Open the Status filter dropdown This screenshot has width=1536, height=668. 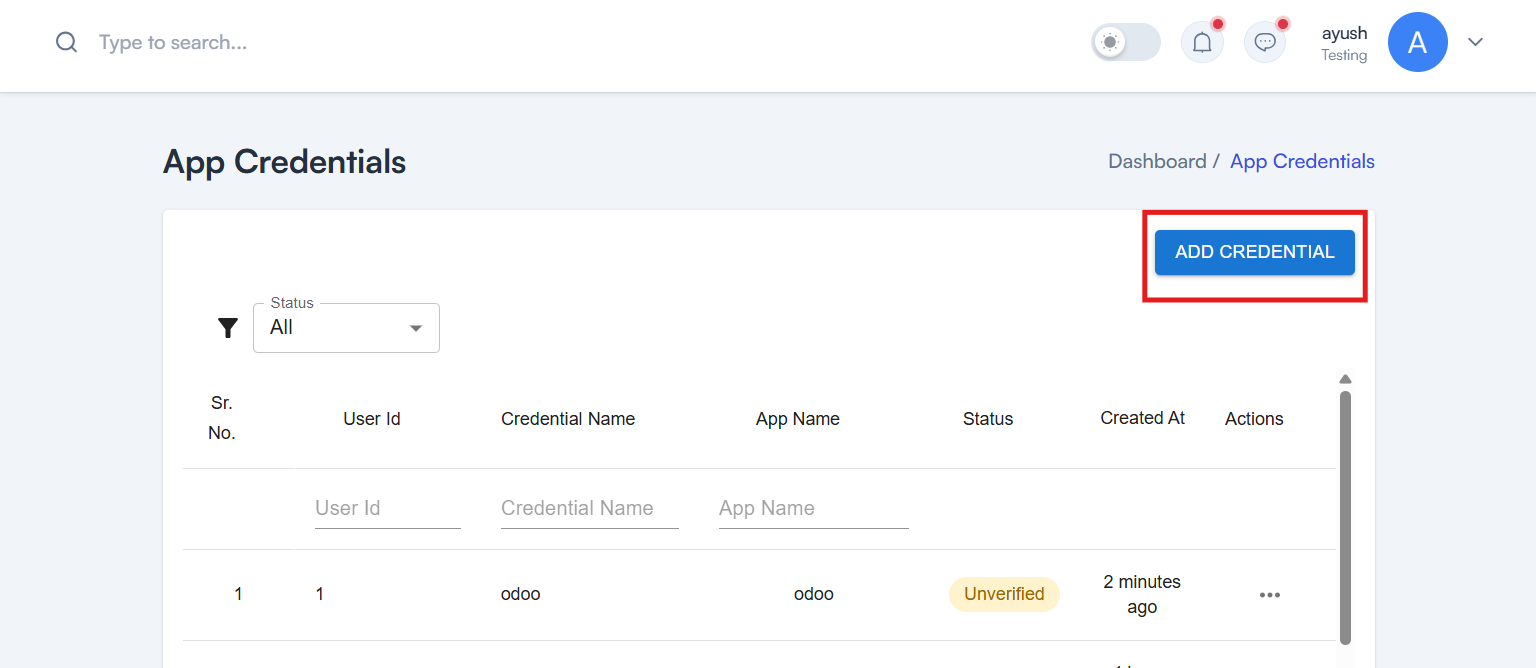(346, 328)
